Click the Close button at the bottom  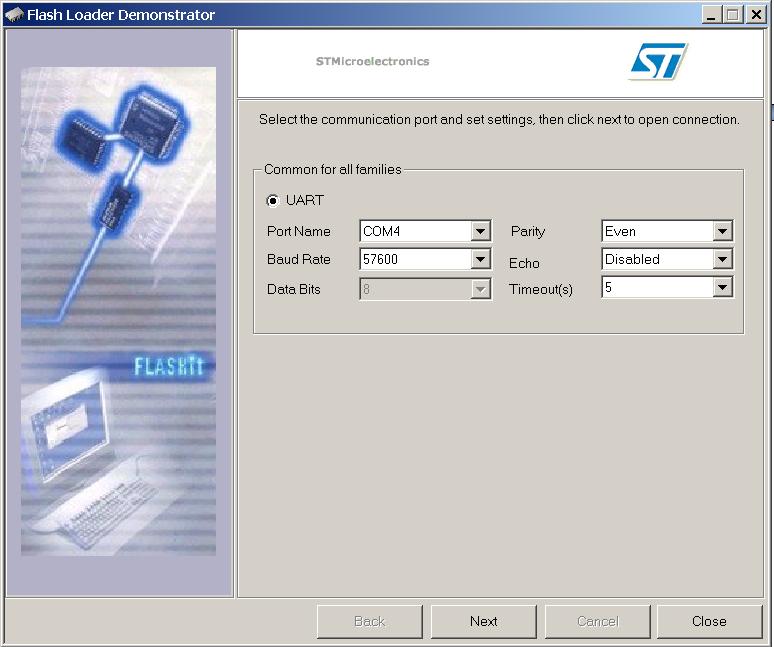pyautogui.click(x=709, y=621)
